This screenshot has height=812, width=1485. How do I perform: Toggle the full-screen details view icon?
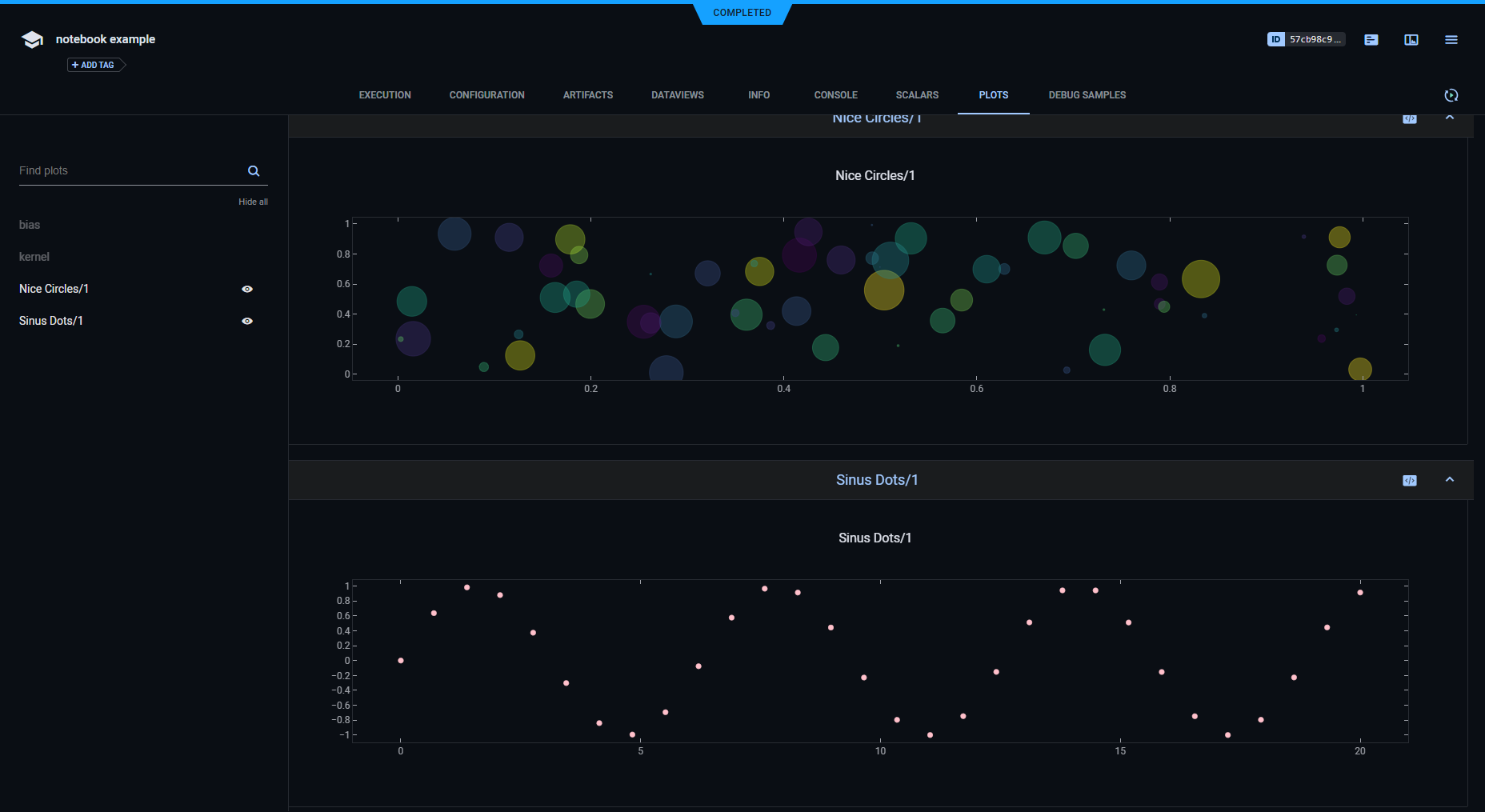pyautogui.click(x=1411, y=40)
